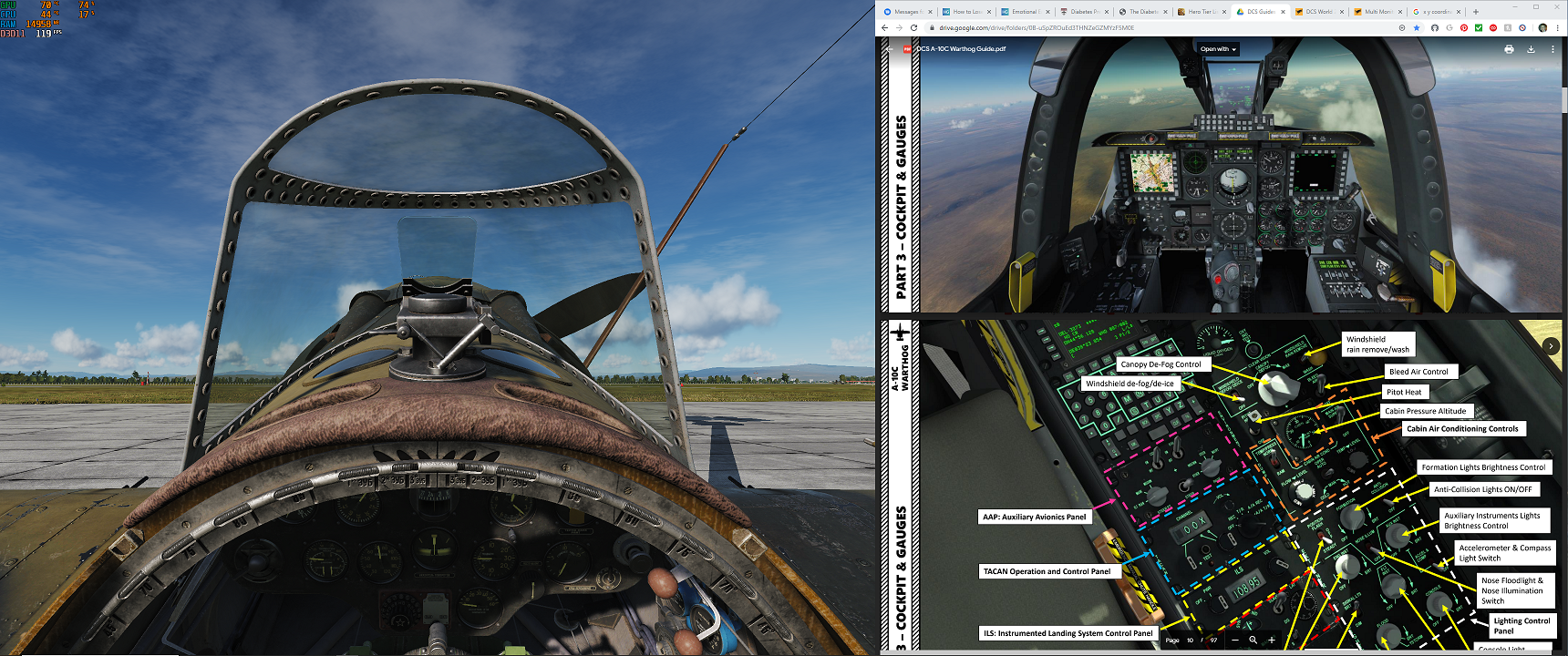Viewport: 1568px width, 656px height.
Task: Bookmark this page with star icon
Action: coord(1417,27)
